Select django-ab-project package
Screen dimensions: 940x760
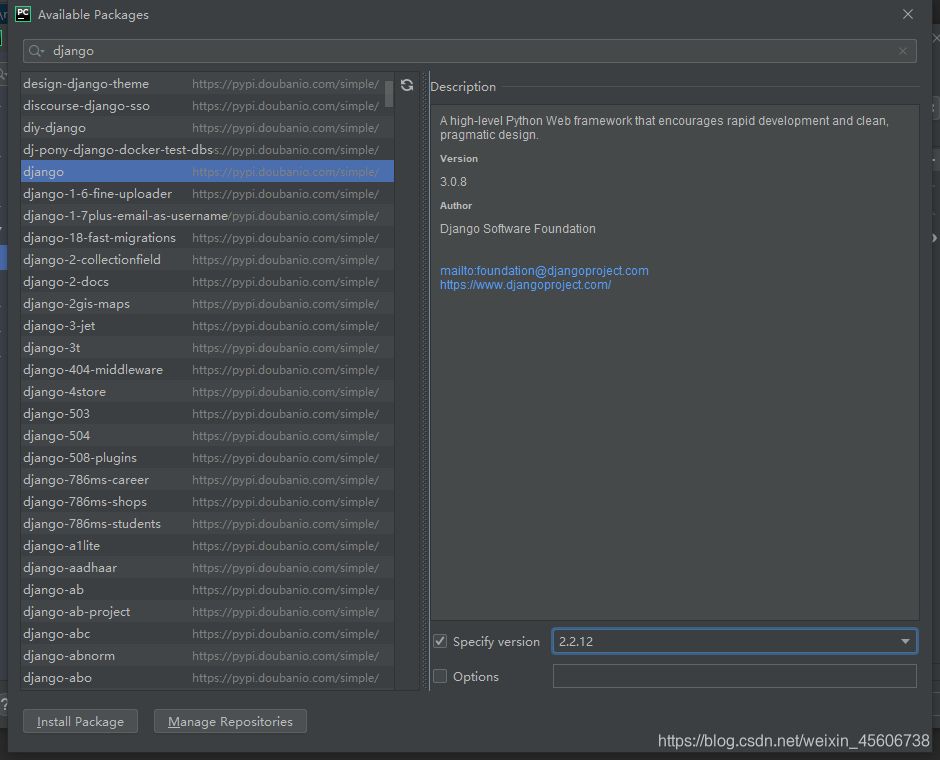click(x=207, y=611)
